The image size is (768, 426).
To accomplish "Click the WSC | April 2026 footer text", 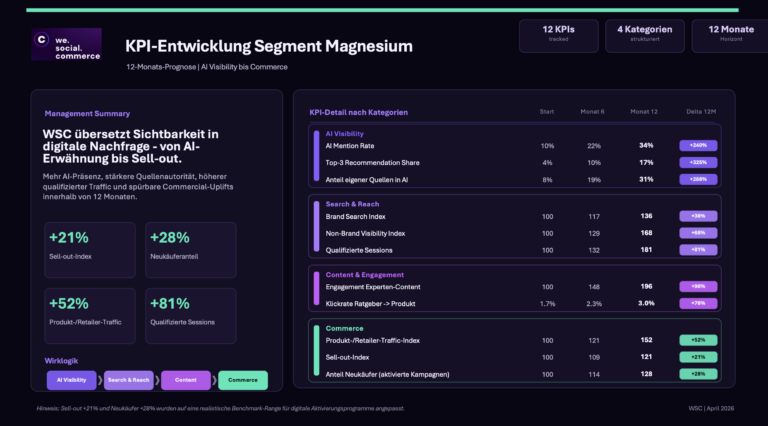I will coord(711,408).
